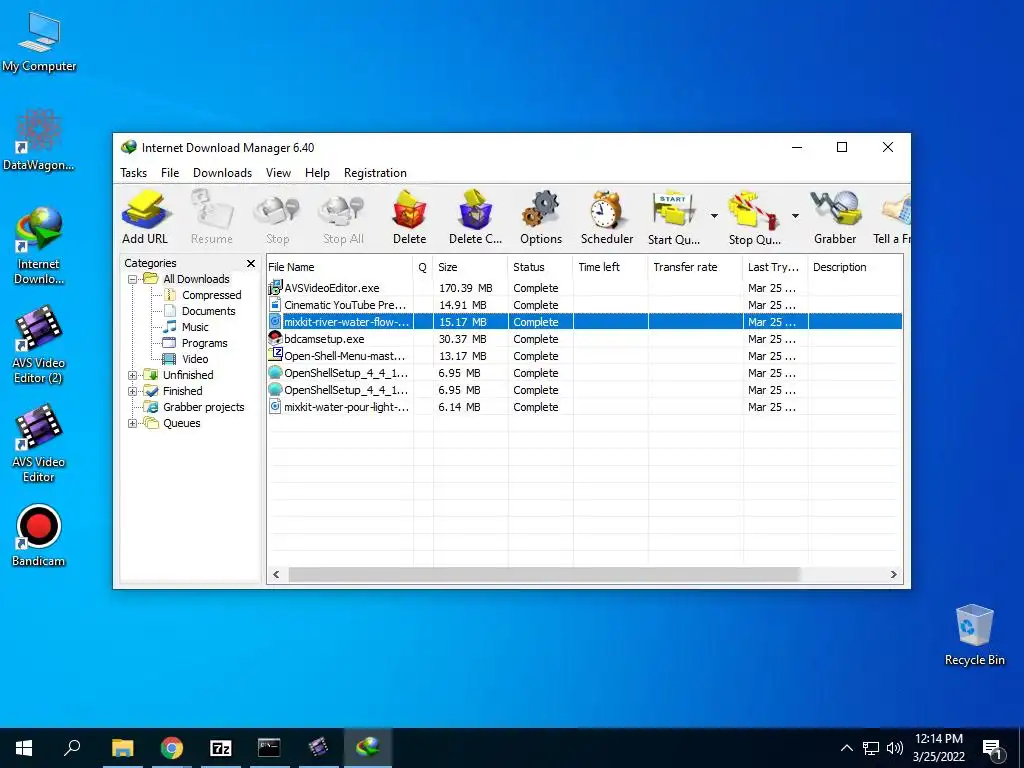Screen dimensions: 1024x768
Task: Select Programs category in tree
Action: point(204,344)
